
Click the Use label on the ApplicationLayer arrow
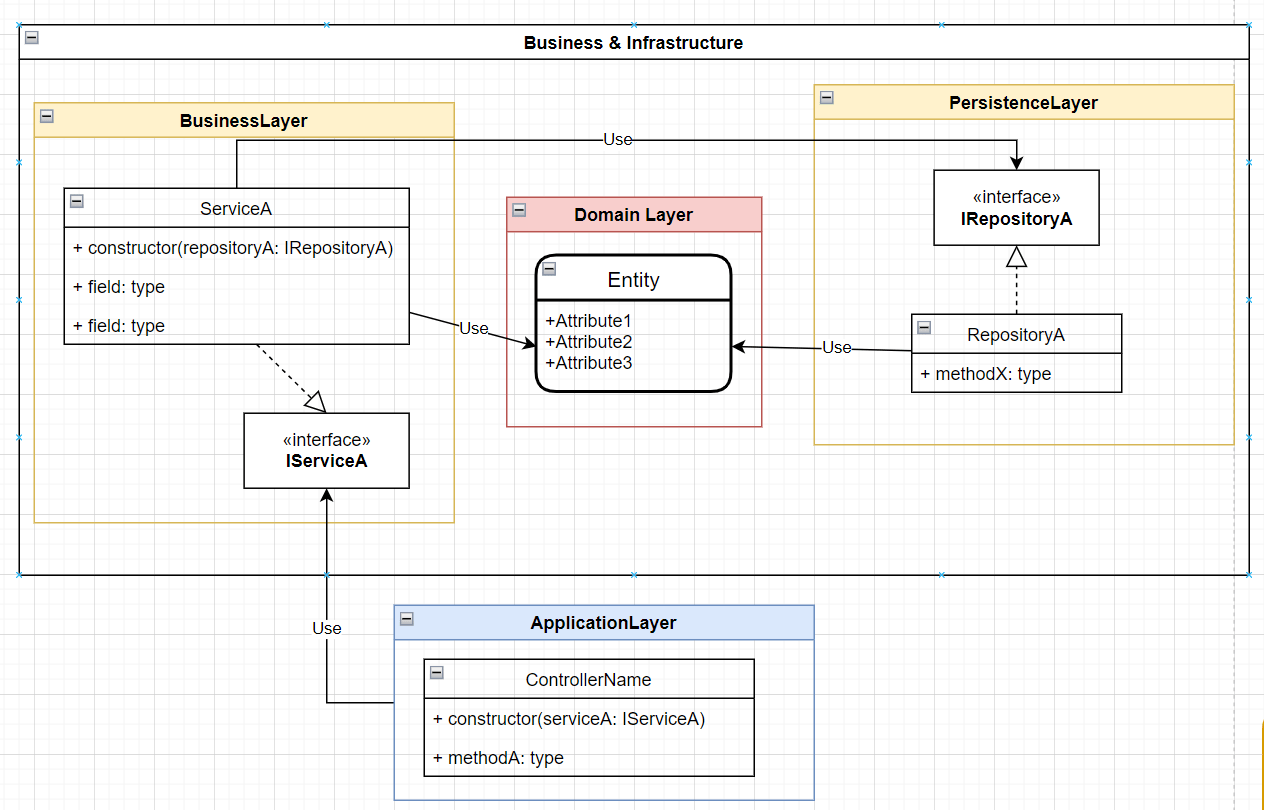(326, 628)
